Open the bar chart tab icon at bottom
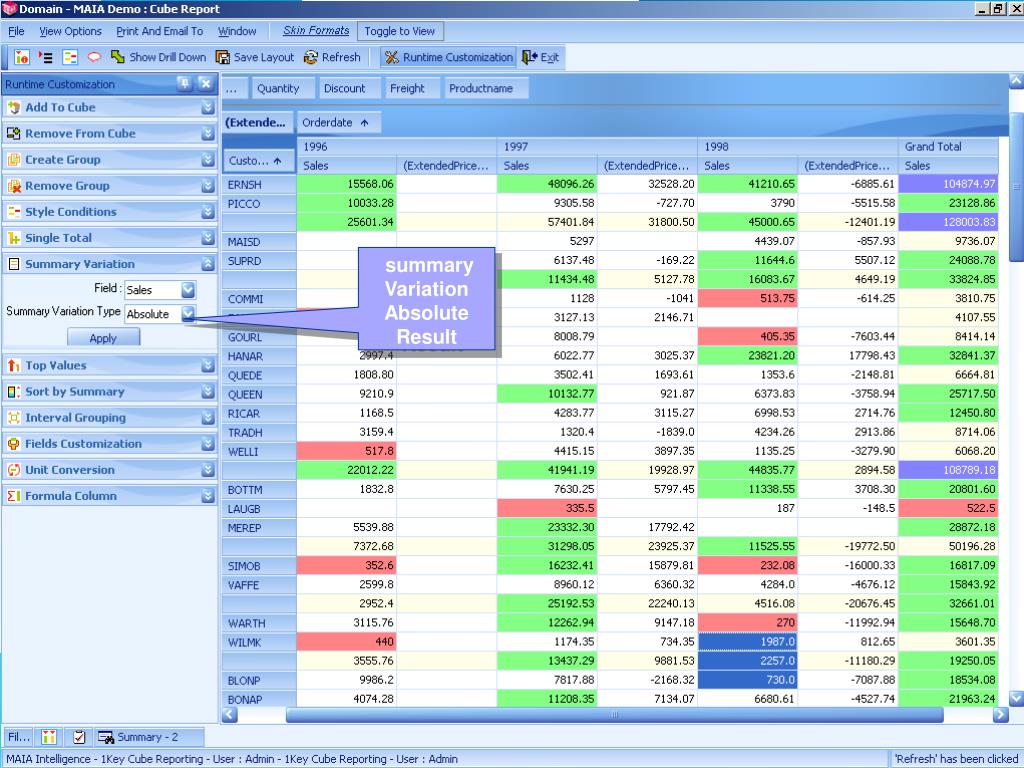Viewport: 1024px width, 768px height. click(49, 738)
